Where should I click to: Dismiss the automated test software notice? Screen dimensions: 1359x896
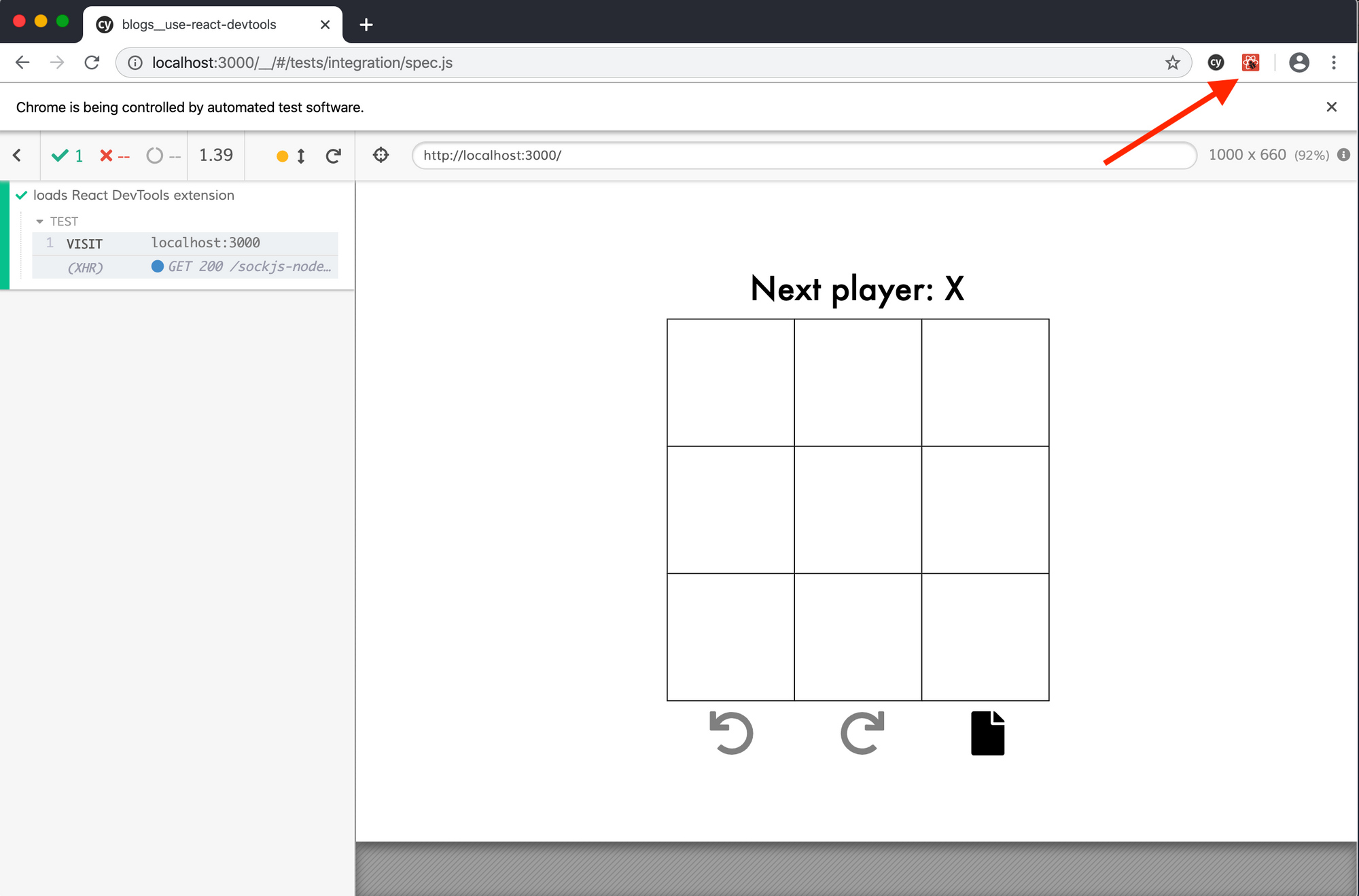[1331, 107]
